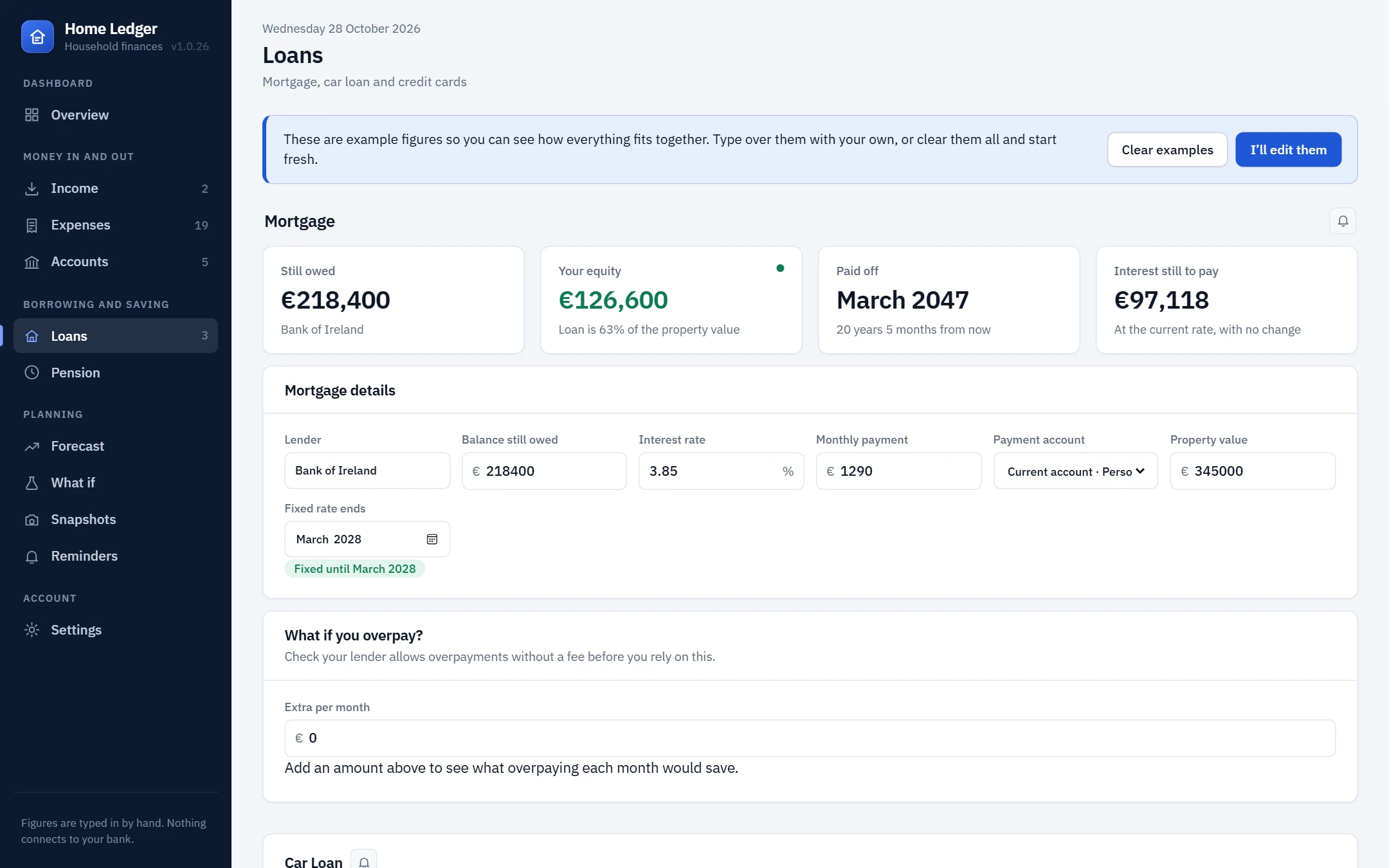Click the Interest rate field
Viewport: 1389px width, 868px height.
[x=721, y=471]
